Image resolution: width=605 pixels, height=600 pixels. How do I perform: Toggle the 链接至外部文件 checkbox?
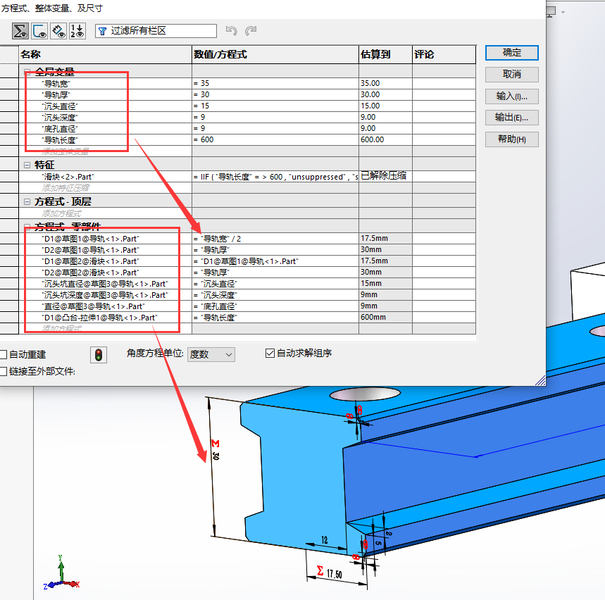tap(3, 372)
